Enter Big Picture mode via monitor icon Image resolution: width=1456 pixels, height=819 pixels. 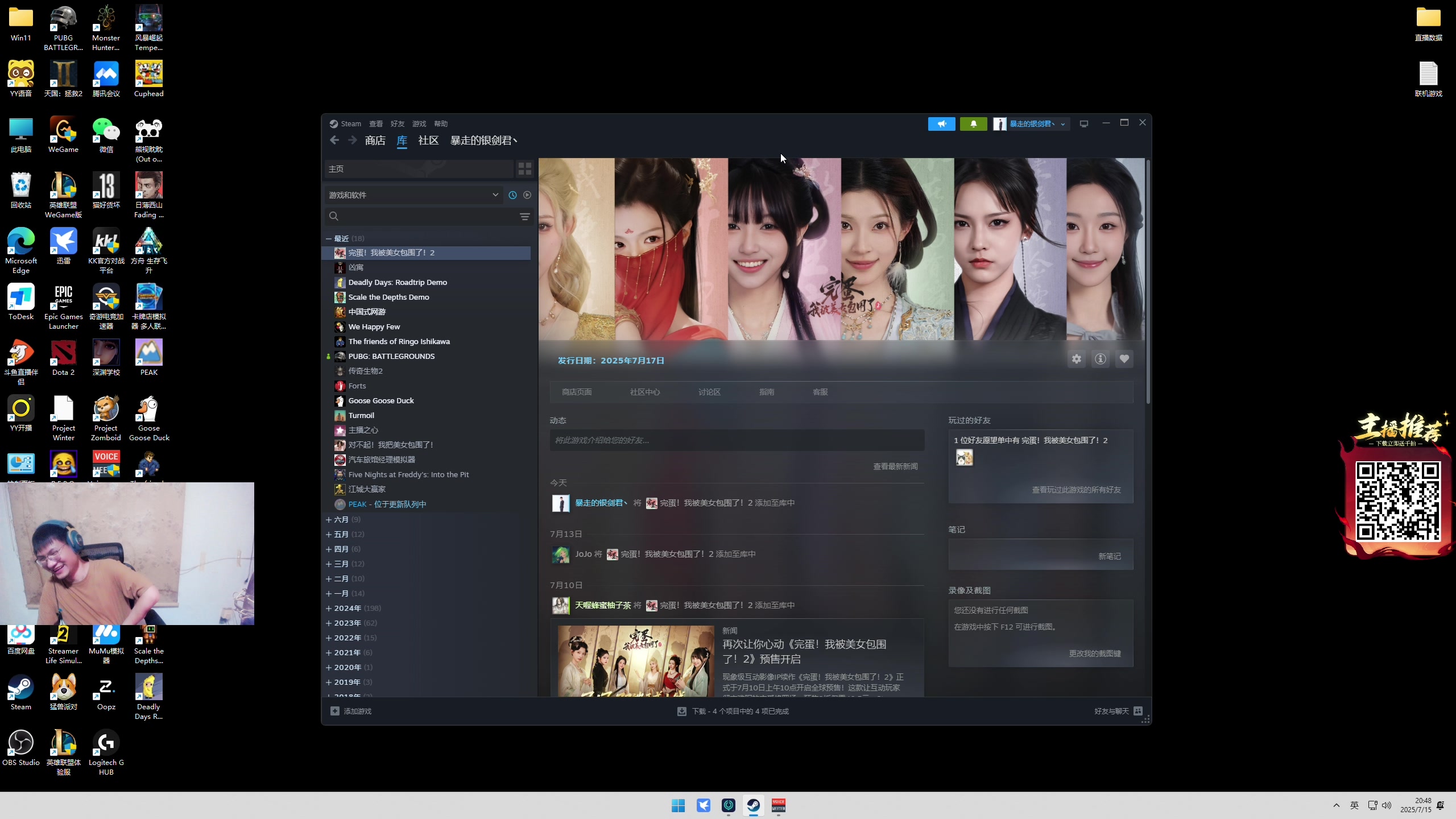point(1084,123)
